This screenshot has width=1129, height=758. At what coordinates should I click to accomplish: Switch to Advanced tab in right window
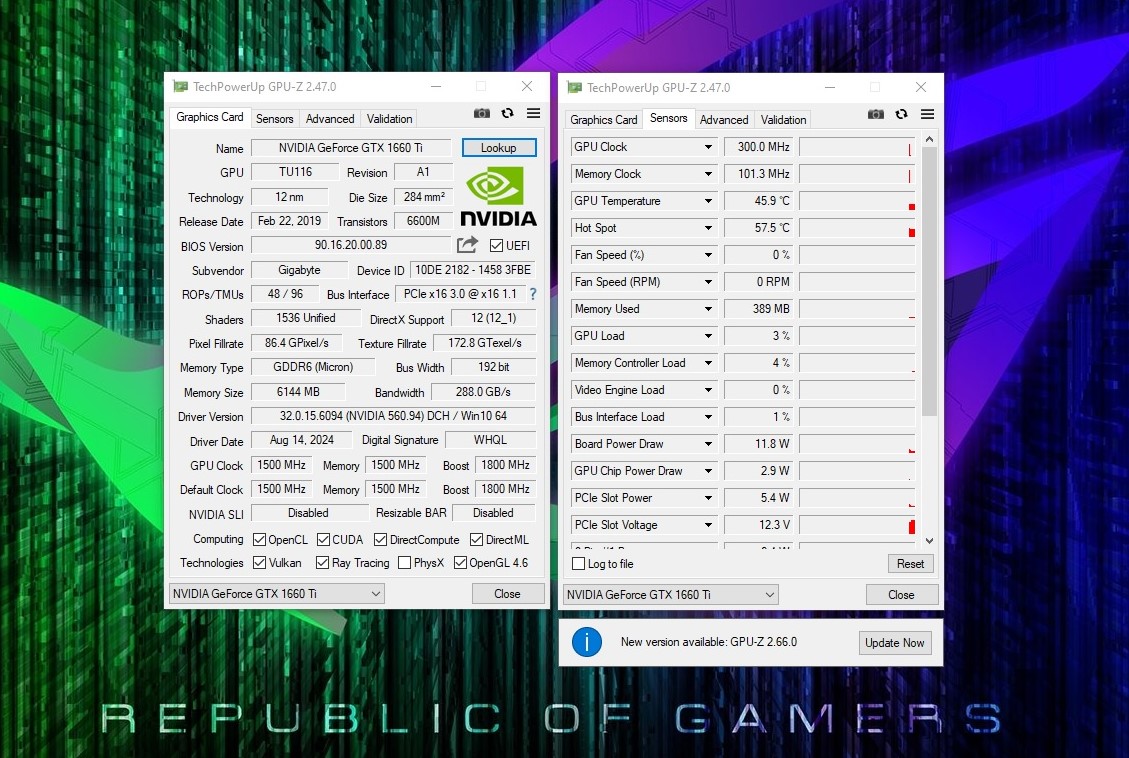[x=724, y=119]
